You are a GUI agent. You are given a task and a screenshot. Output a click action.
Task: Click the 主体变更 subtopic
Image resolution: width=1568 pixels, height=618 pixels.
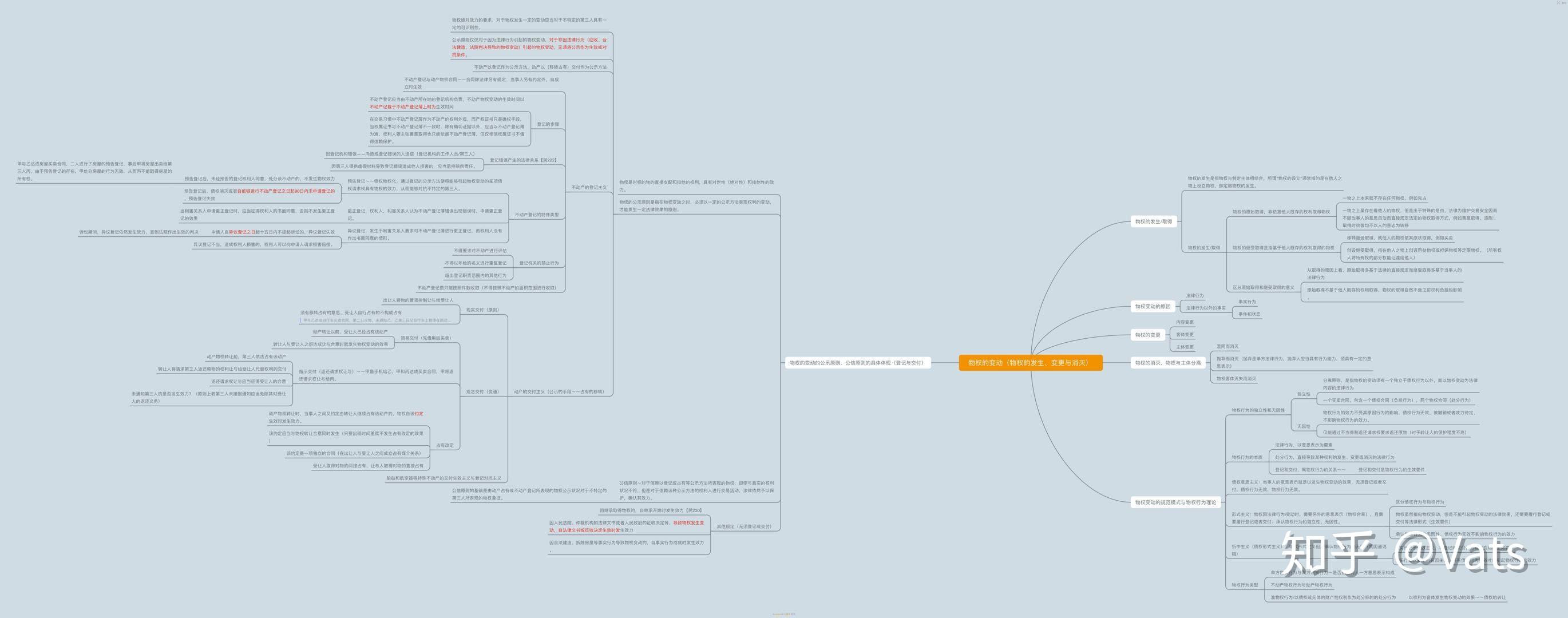[x=1185, y=347]
